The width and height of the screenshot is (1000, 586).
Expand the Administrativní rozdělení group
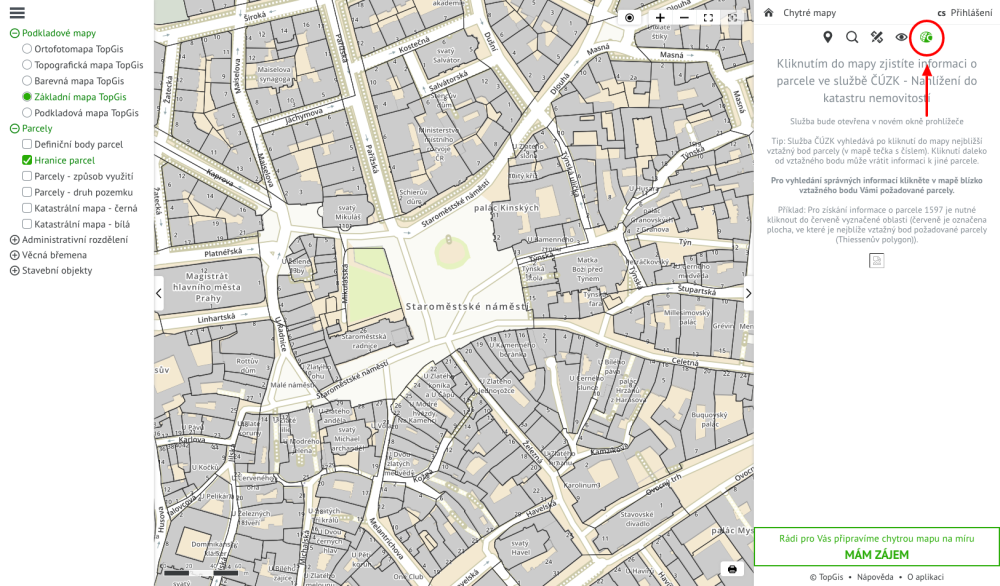click(x=15, y=240)
